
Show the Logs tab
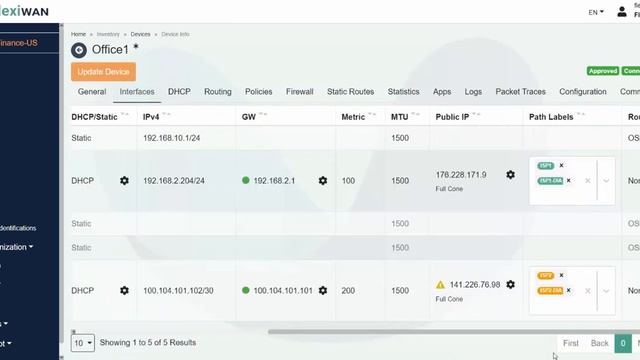473,92
